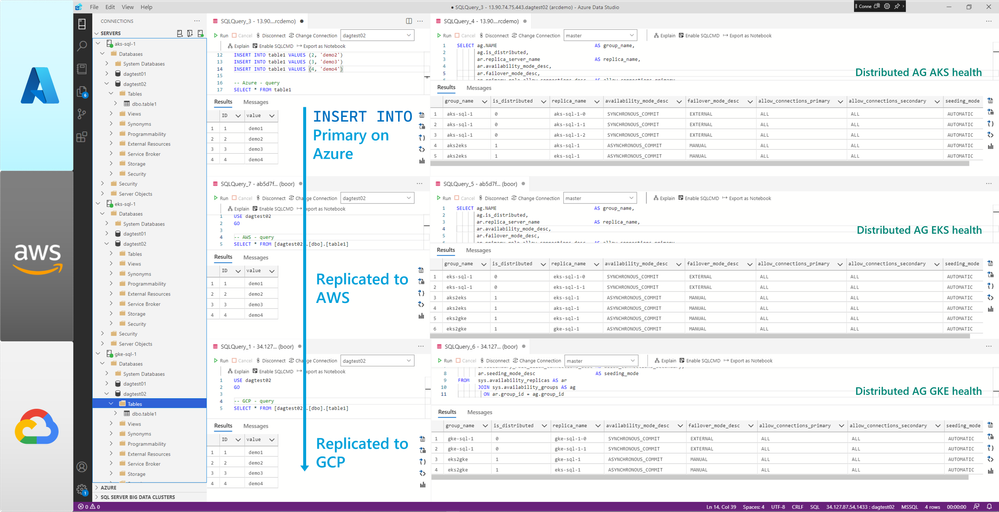Open Chart view for SQLQuery_1 GCP results

click(x=421, y=485)
